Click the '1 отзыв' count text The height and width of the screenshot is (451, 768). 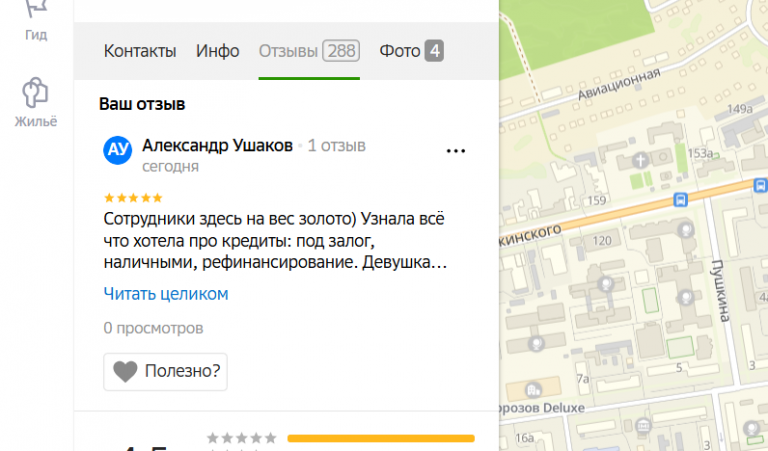click(336, 146)
